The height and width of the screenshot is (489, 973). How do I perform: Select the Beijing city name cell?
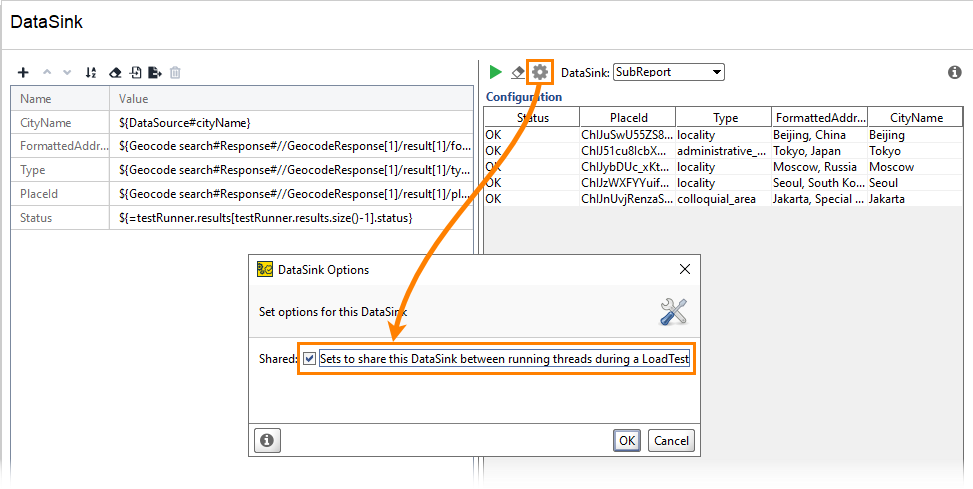[916, 135]
